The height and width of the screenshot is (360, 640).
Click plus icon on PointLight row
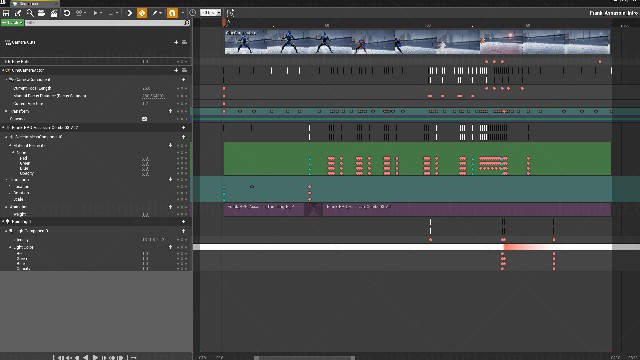point(183,222)
